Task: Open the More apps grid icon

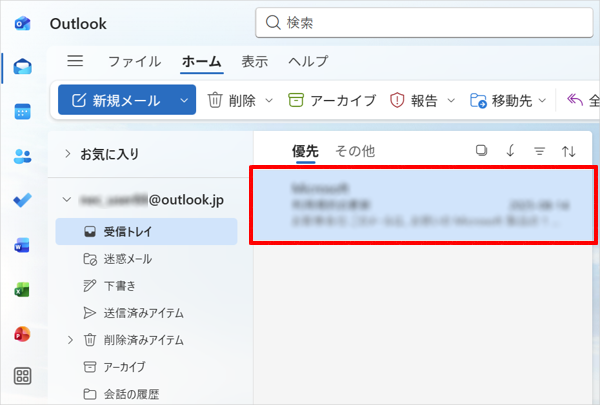Action: (x=23, y=376)
